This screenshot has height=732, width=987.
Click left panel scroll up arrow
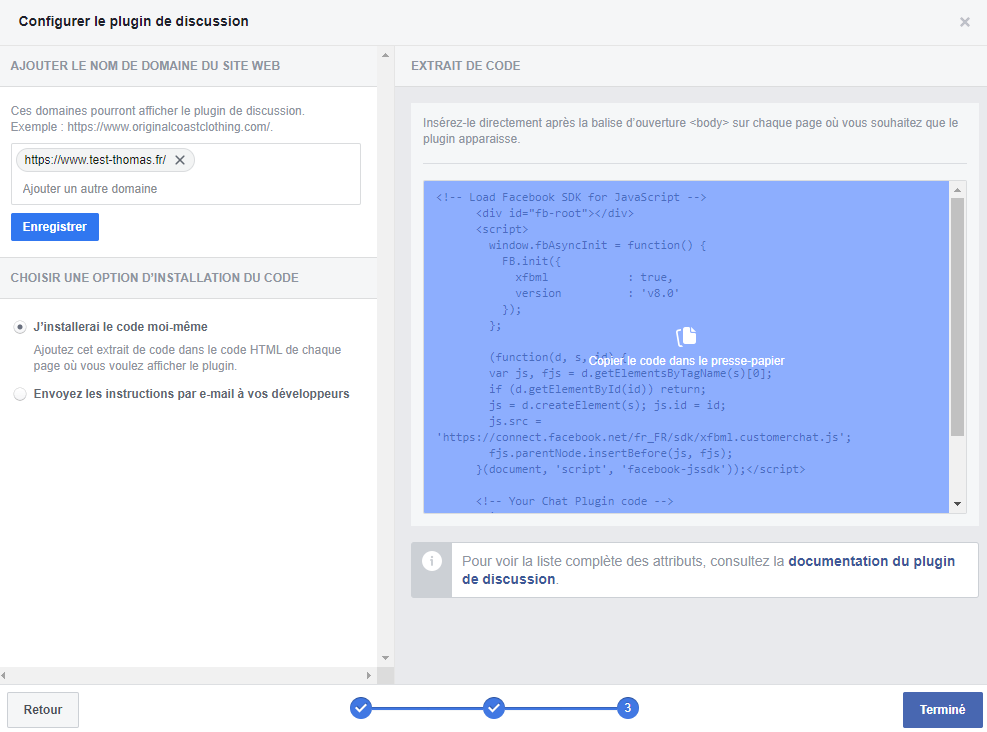tap(385, 55)
